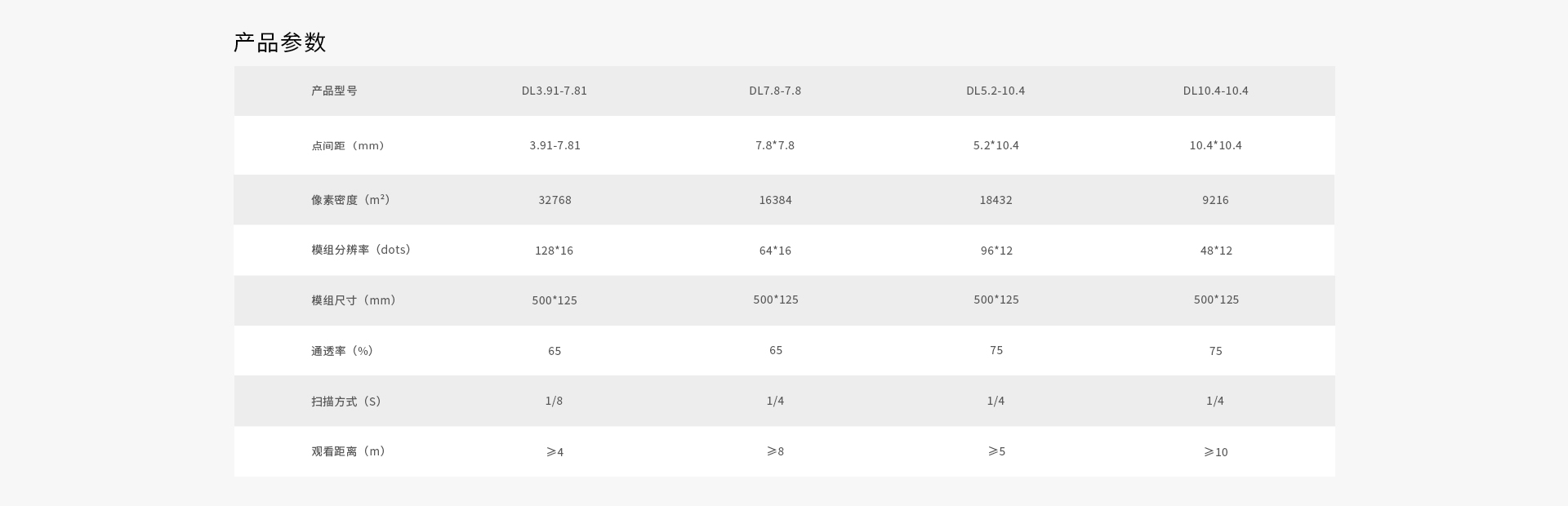Click the 模组尺寸（mm）row label

354,300
